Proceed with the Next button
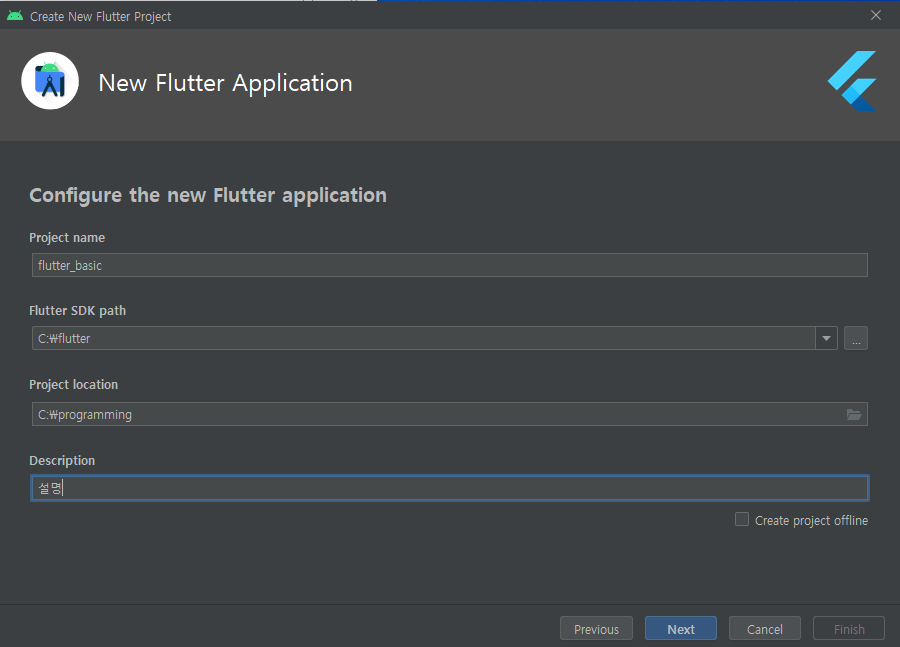900x647 pixels. pos(681,629)
